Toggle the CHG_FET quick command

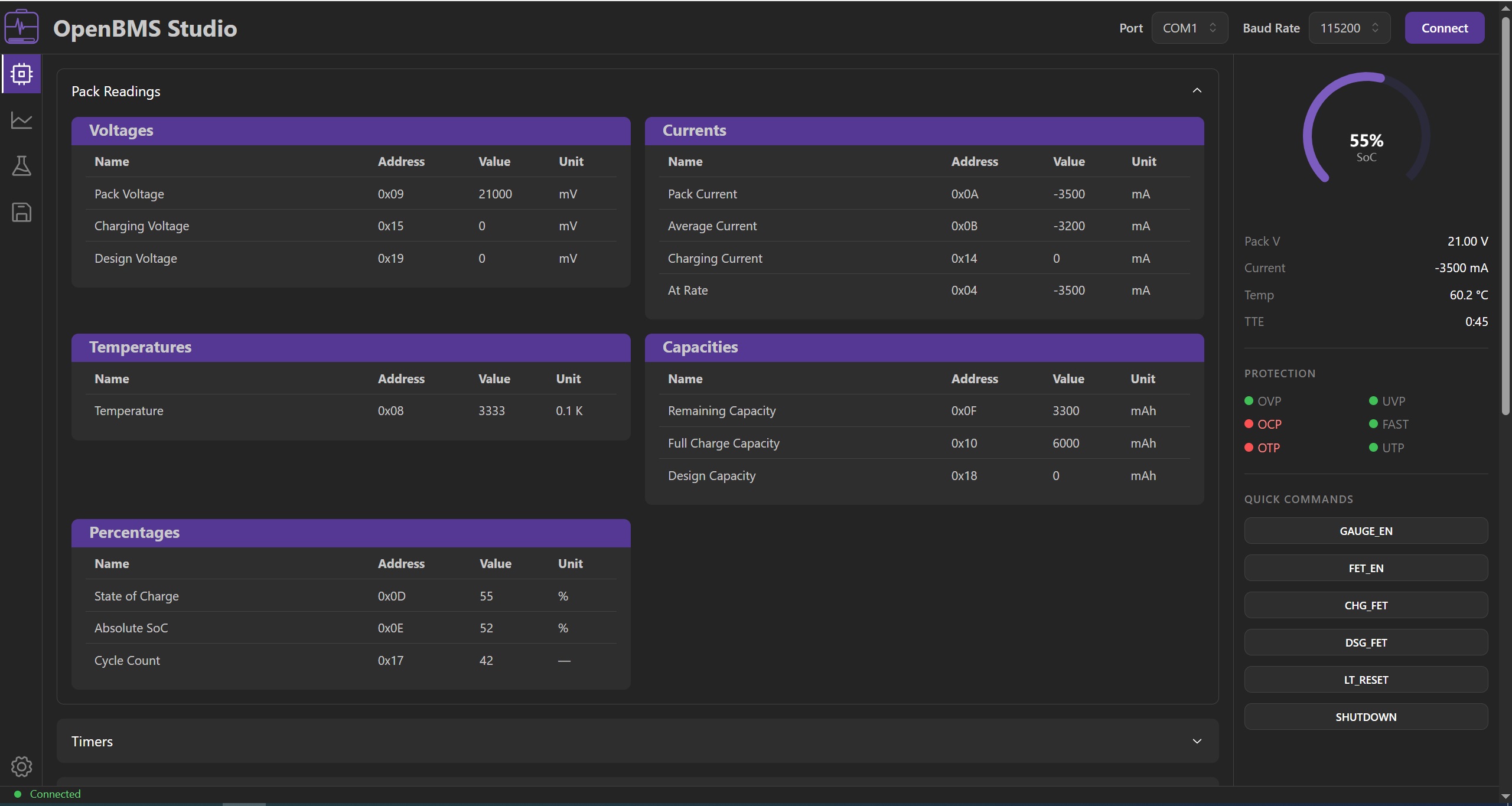click(1366, 605)
